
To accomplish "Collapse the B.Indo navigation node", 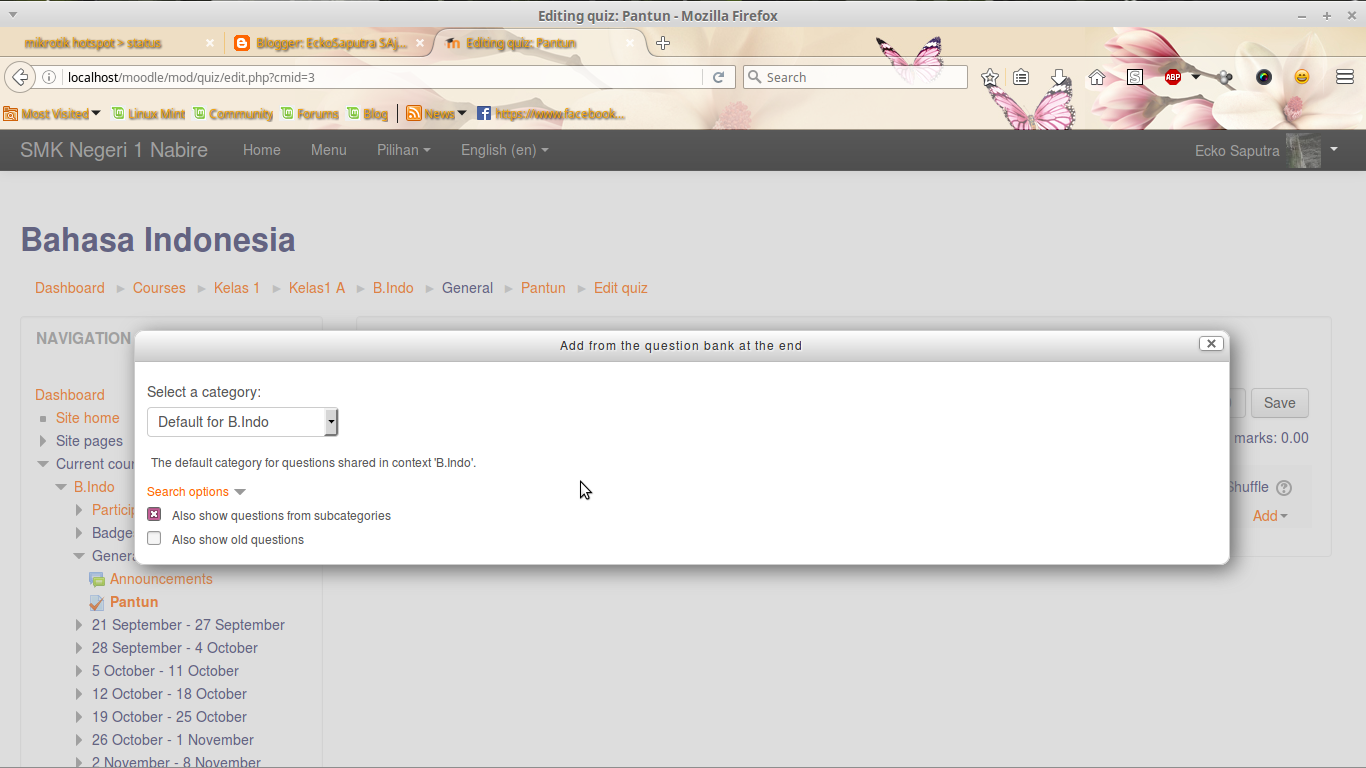I will [x=61, y=487].
